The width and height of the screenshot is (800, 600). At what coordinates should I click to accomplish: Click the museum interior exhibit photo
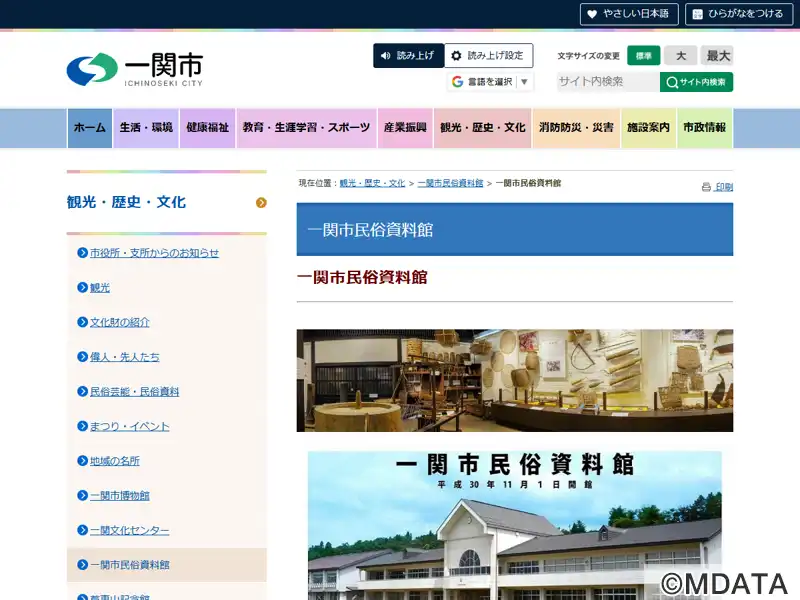(x=515, y=381)
